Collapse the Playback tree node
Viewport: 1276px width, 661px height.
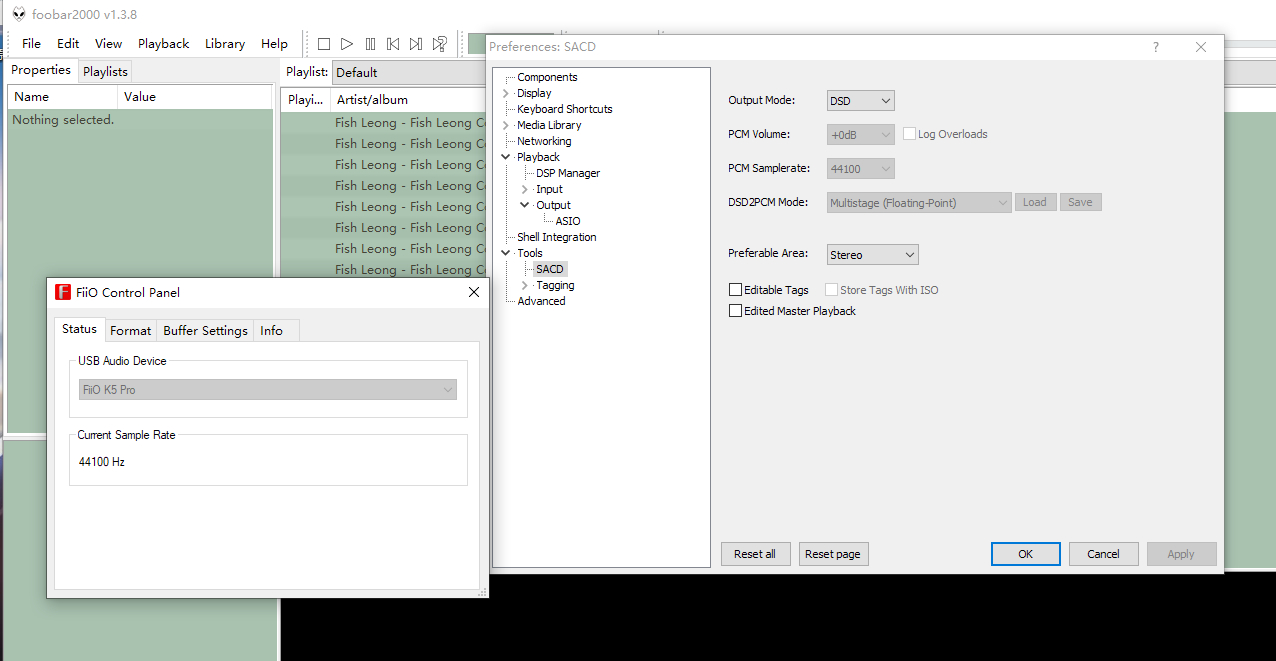click(x=506, y=157)
